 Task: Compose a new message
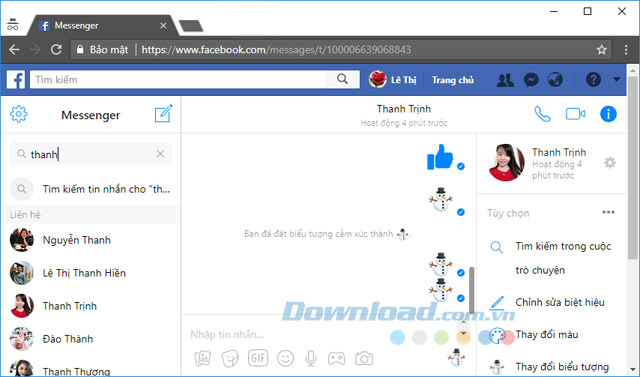pos(164,114)
